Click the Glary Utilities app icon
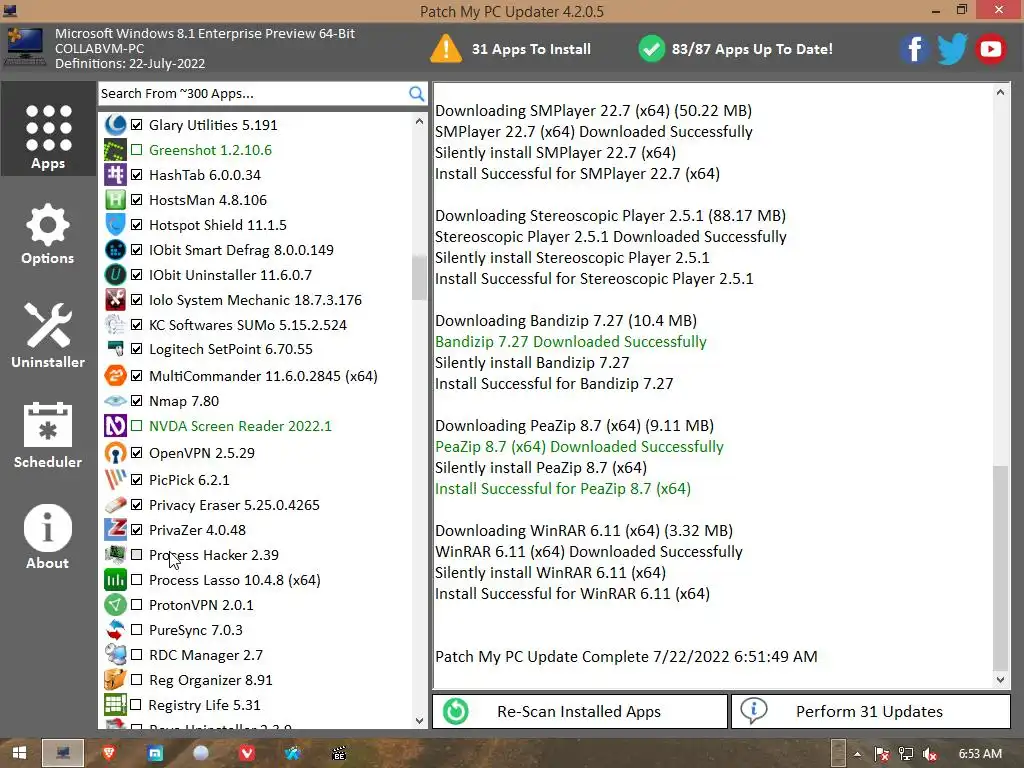The width and height of the screenshot is (1024, 768). click(115, 125)
